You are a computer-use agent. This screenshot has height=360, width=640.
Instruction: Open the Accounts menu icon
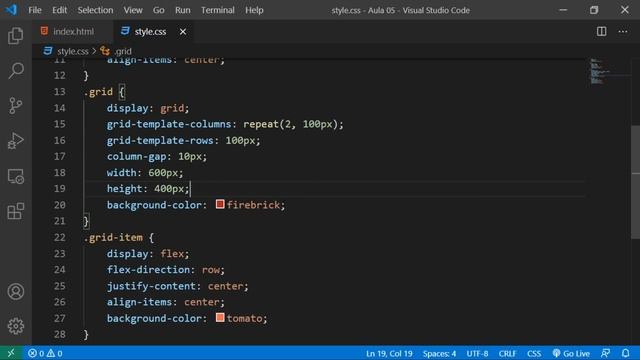click(16, 291)
